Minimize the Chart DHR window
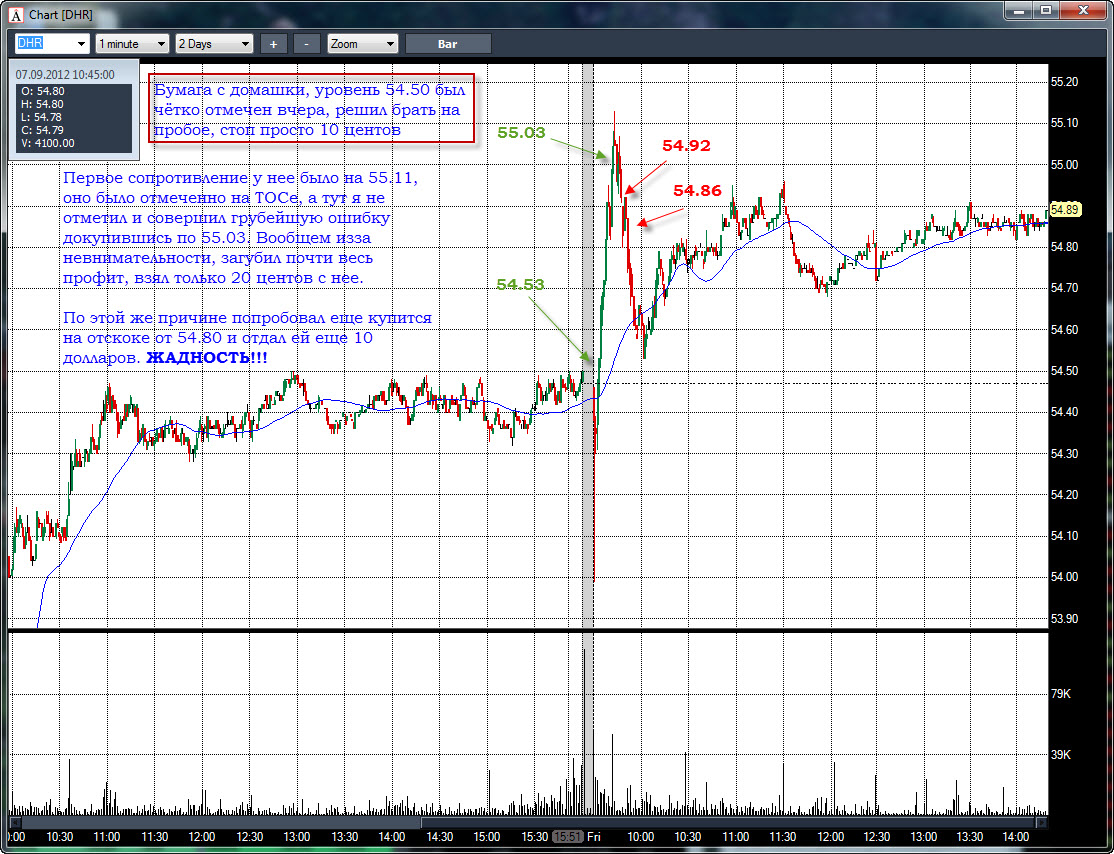 [1020, 11]
